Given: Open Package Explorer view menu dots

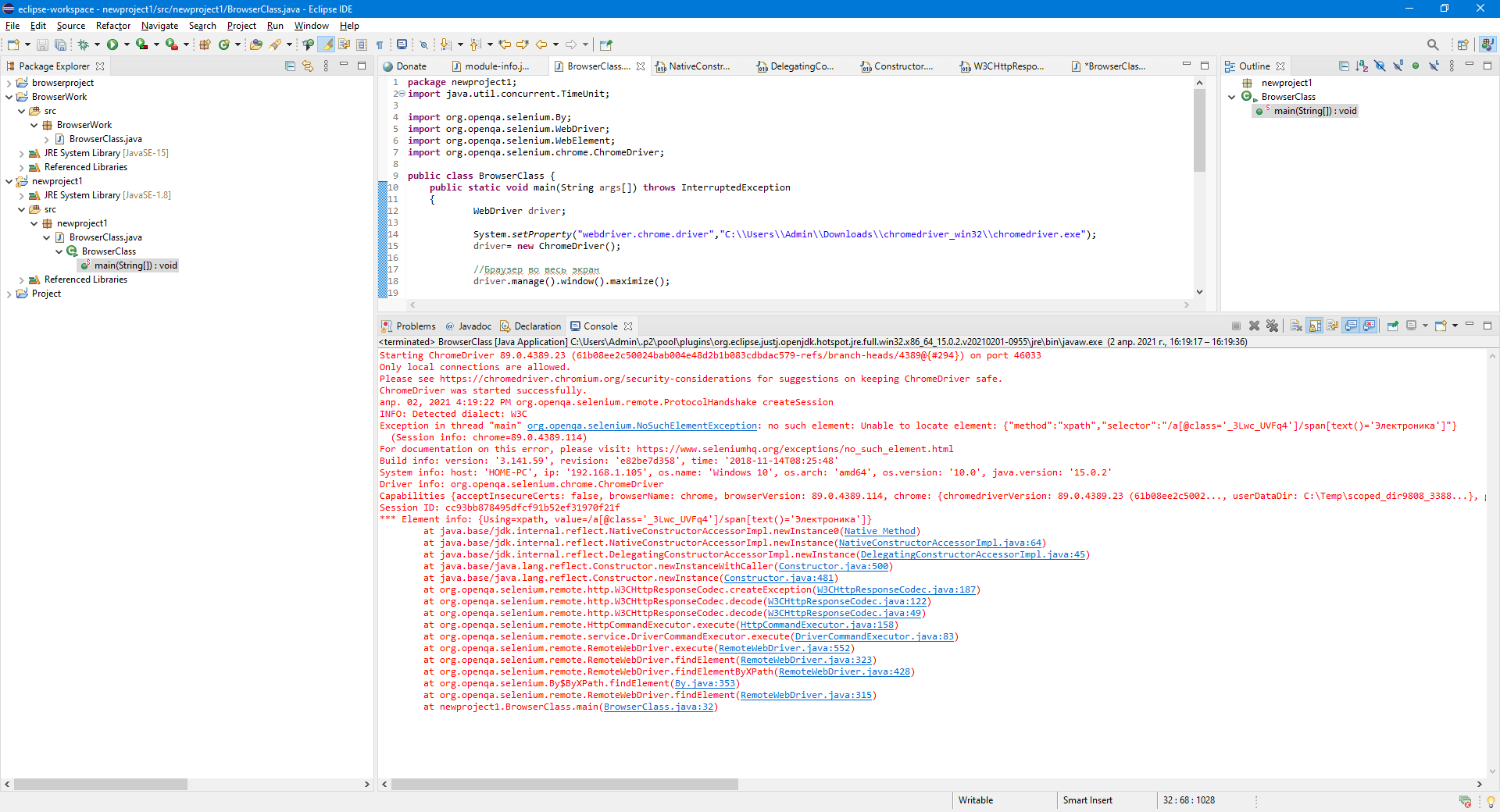Looking at the screenshot, I should 326,66.
